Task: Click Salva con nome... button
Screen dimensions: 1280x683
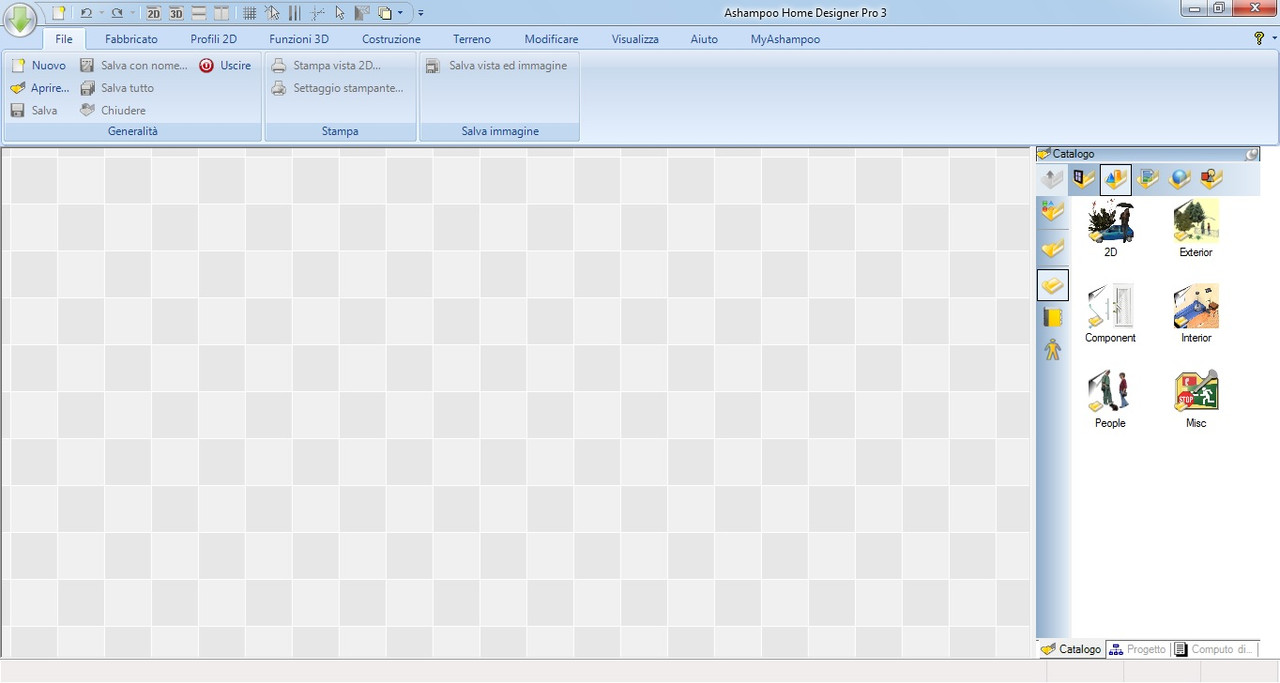Action: click(x=133, y=65)
